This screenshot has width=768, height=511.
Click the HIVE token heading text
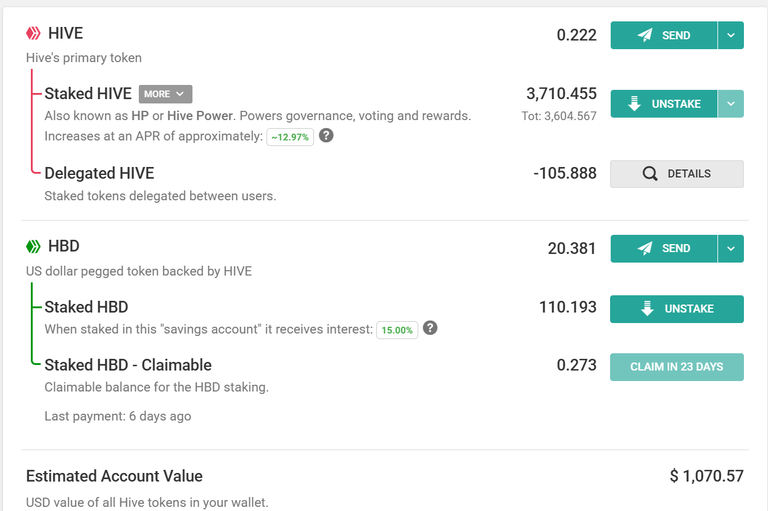click(66, 33)
